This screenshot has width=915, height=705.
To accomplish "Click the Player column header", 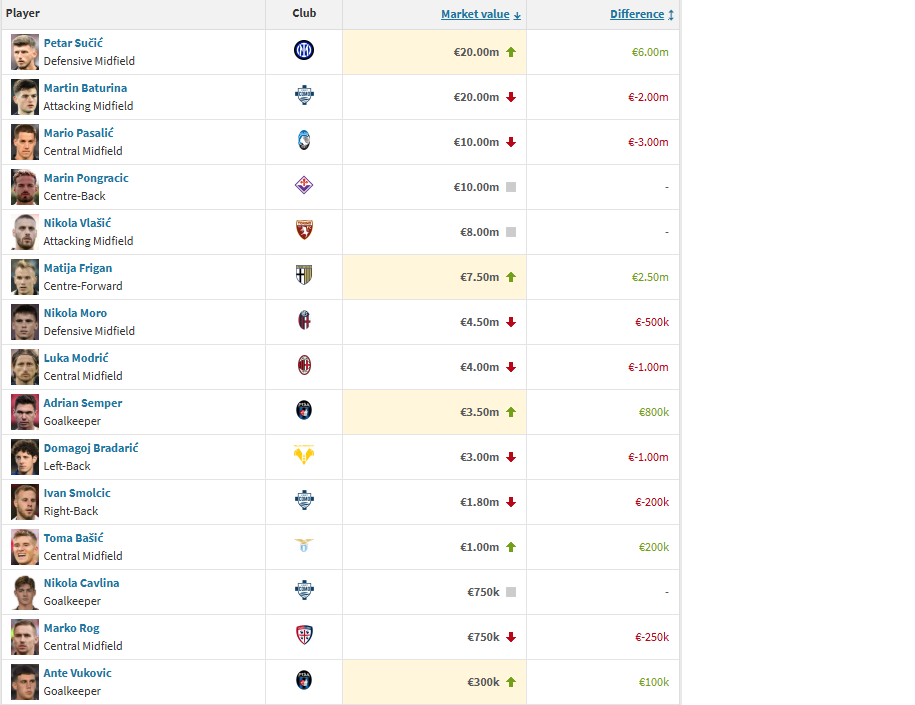I will 23,14.
